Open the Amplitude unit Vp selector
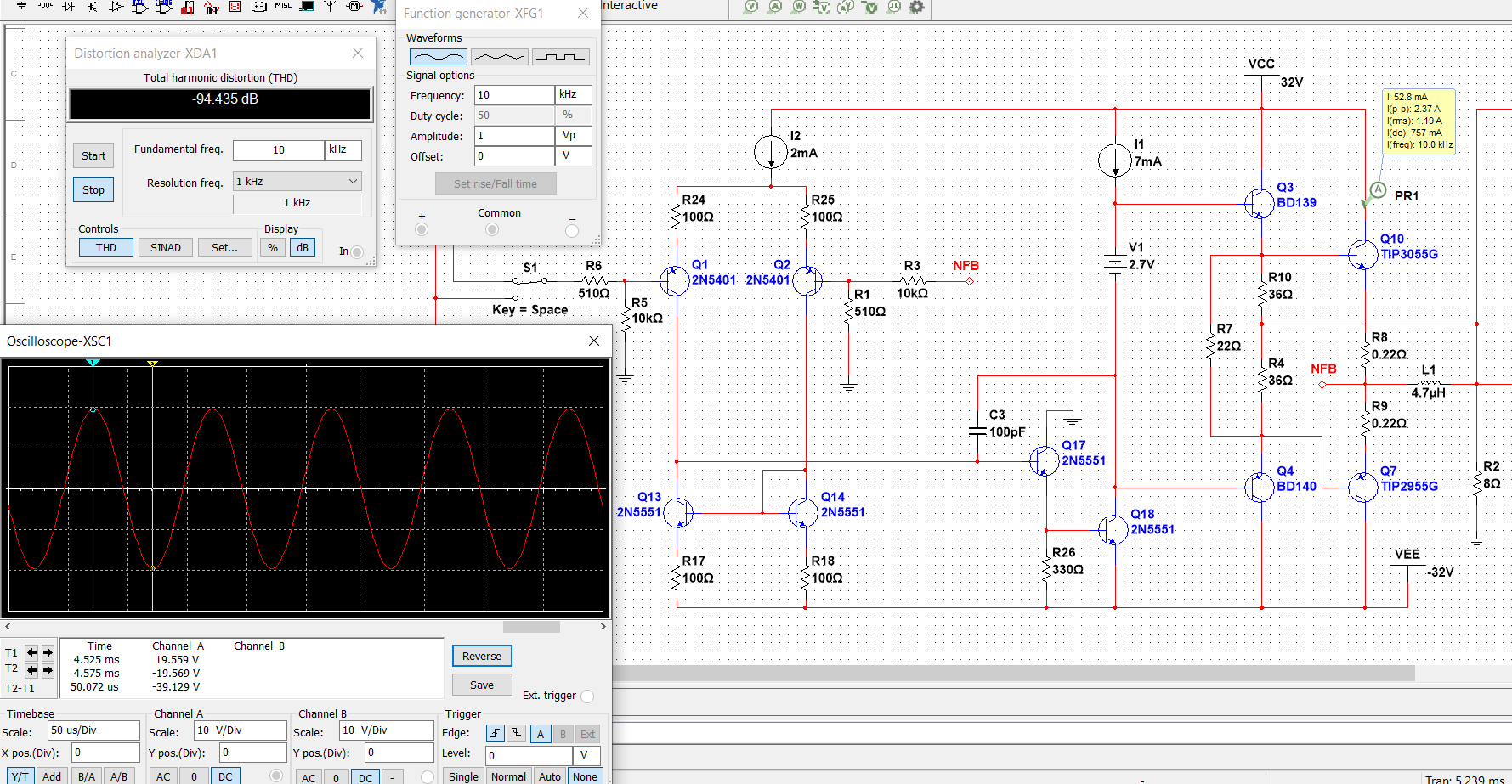 pos(573,135)
